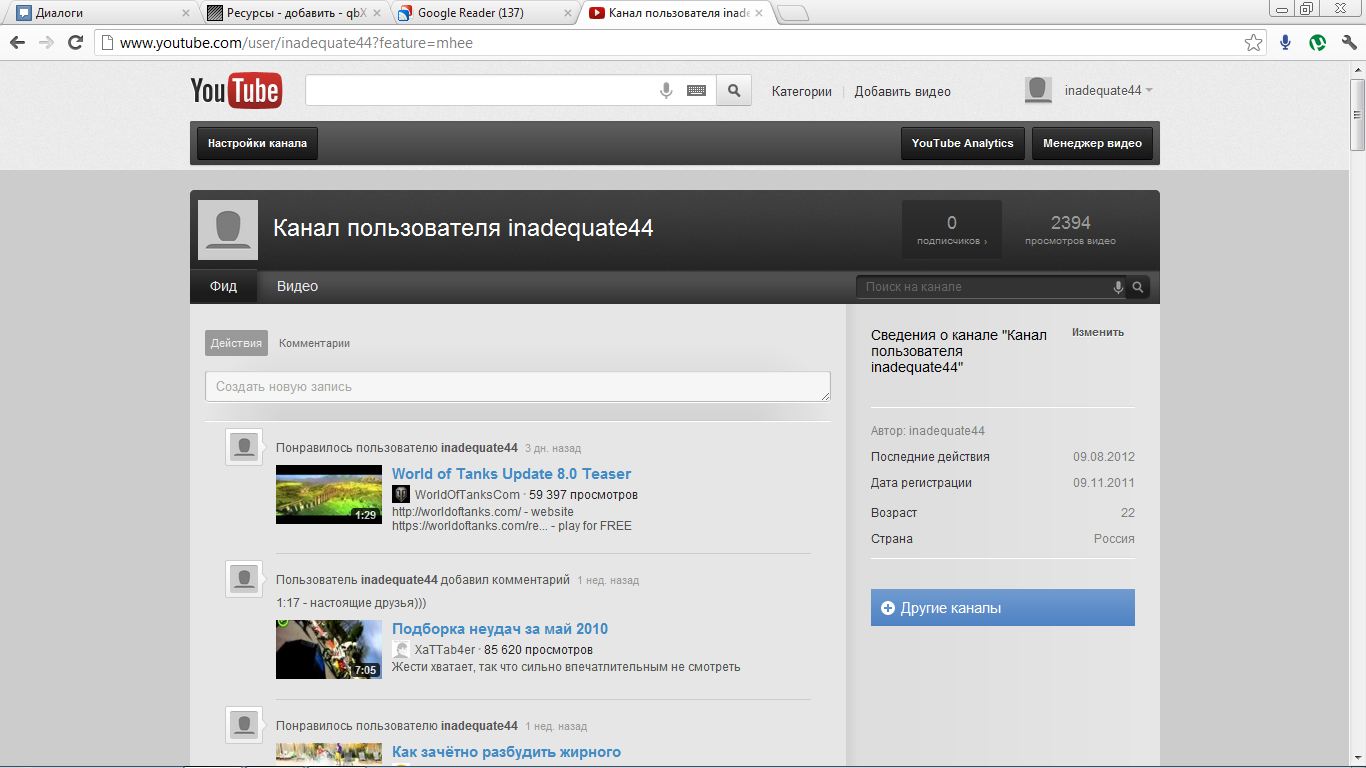The width and height of the screenshot is (1366, 768).
Task: Open the new tab button
Action: pos(793,14)
